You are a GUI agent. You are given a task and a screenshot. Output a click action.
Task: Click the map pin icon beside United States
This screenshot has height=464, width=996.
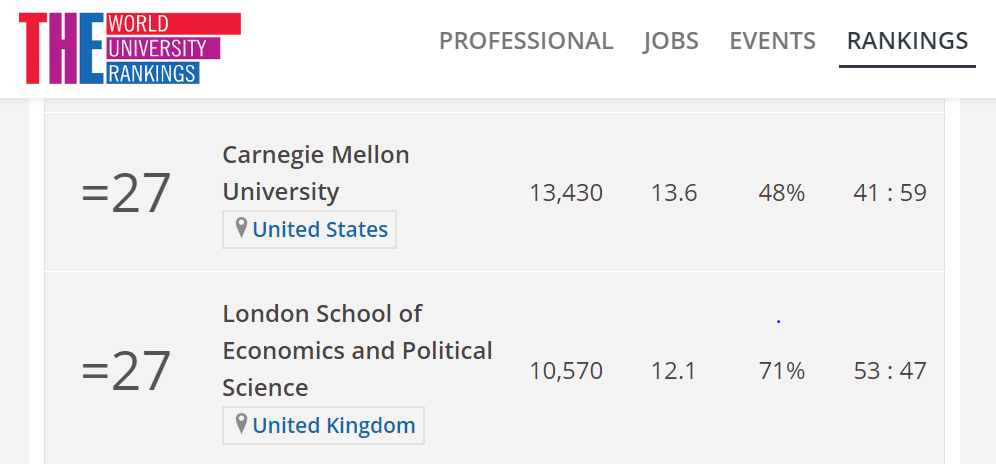[241, 229]
